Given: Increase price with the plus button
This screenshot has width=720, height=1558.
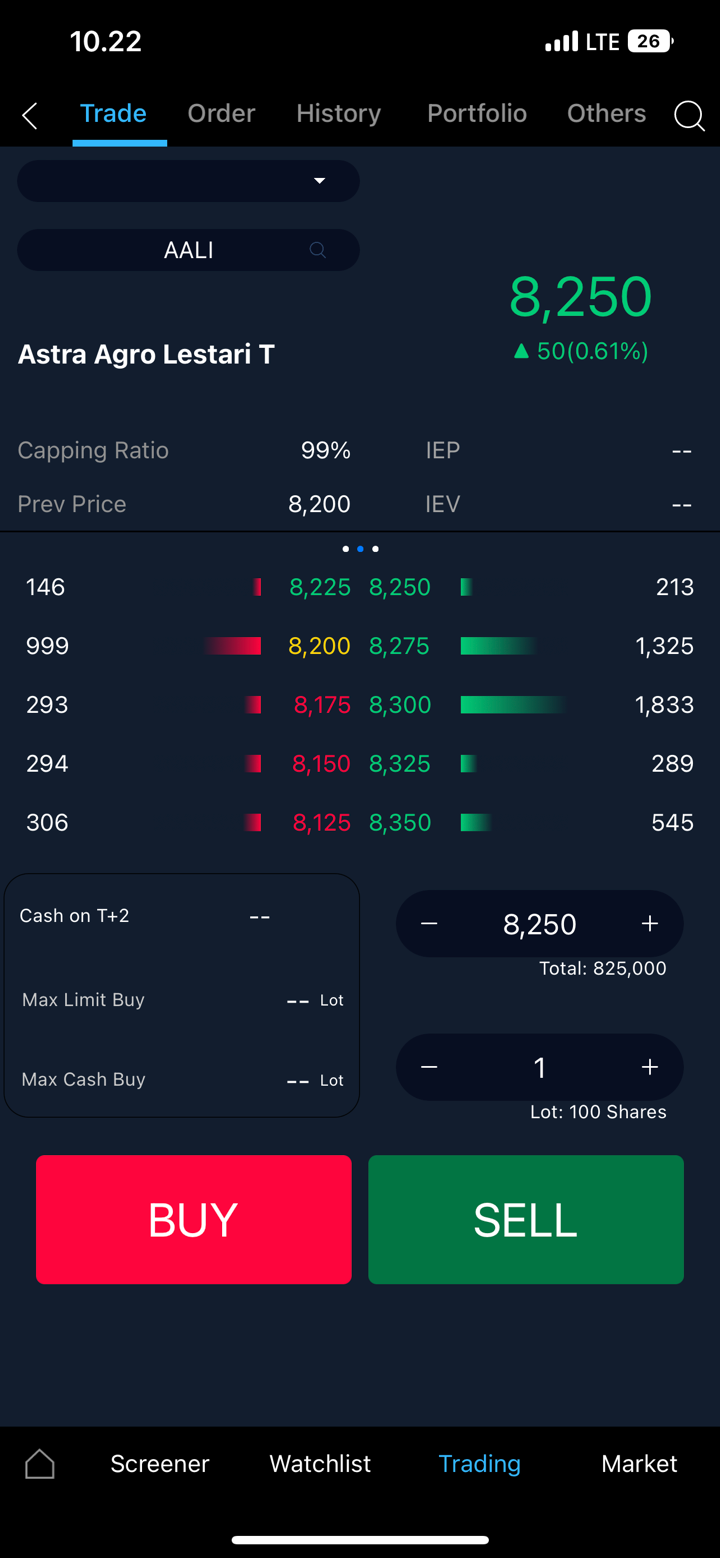Looking at the screenshot, I should tap(650, 924).
